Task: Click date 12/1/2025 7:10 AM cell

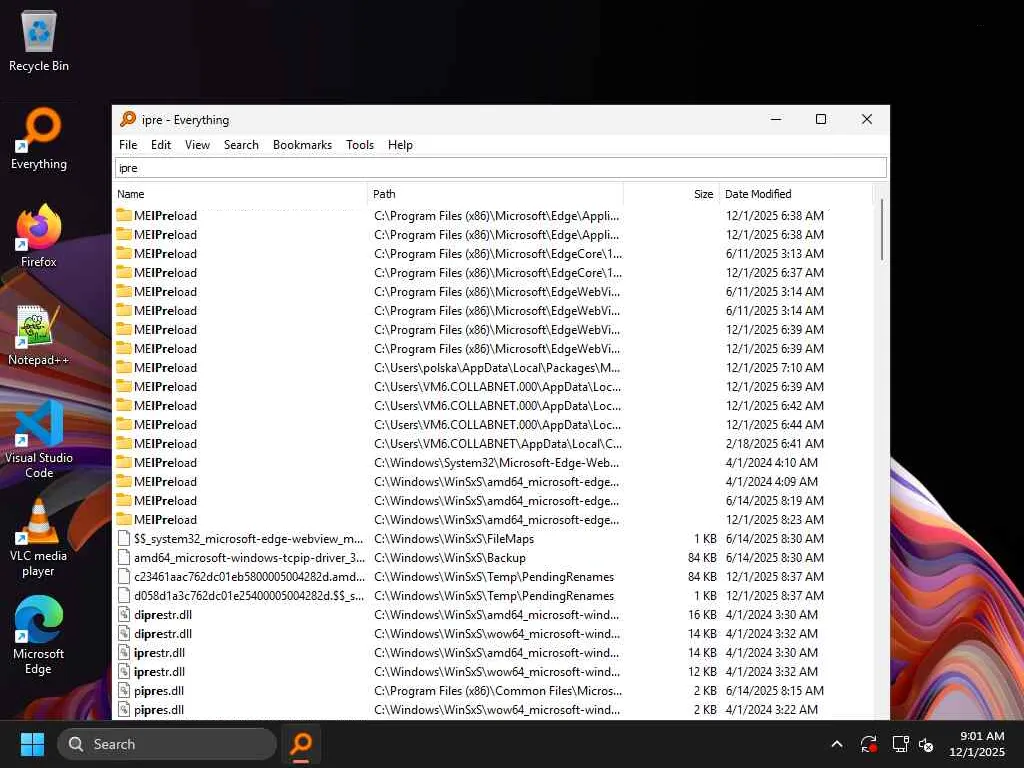Action: (775, 368)
